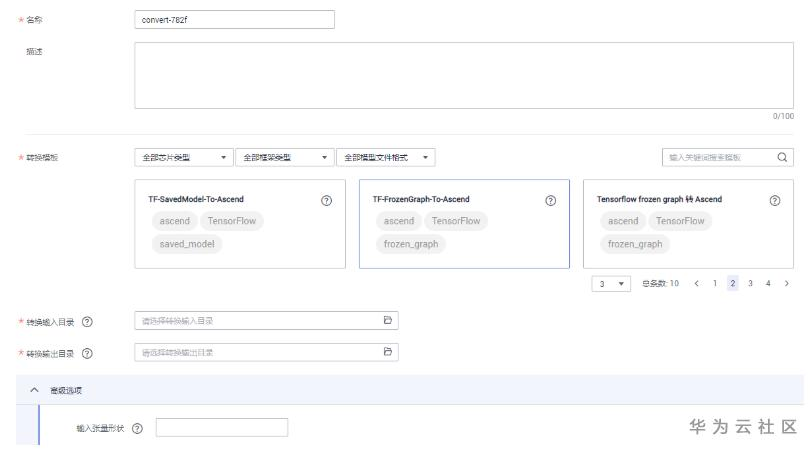810x452 pixels.
Task: Select the TF-SavedModel-To-Ascend template card
Action: [240, 224]
